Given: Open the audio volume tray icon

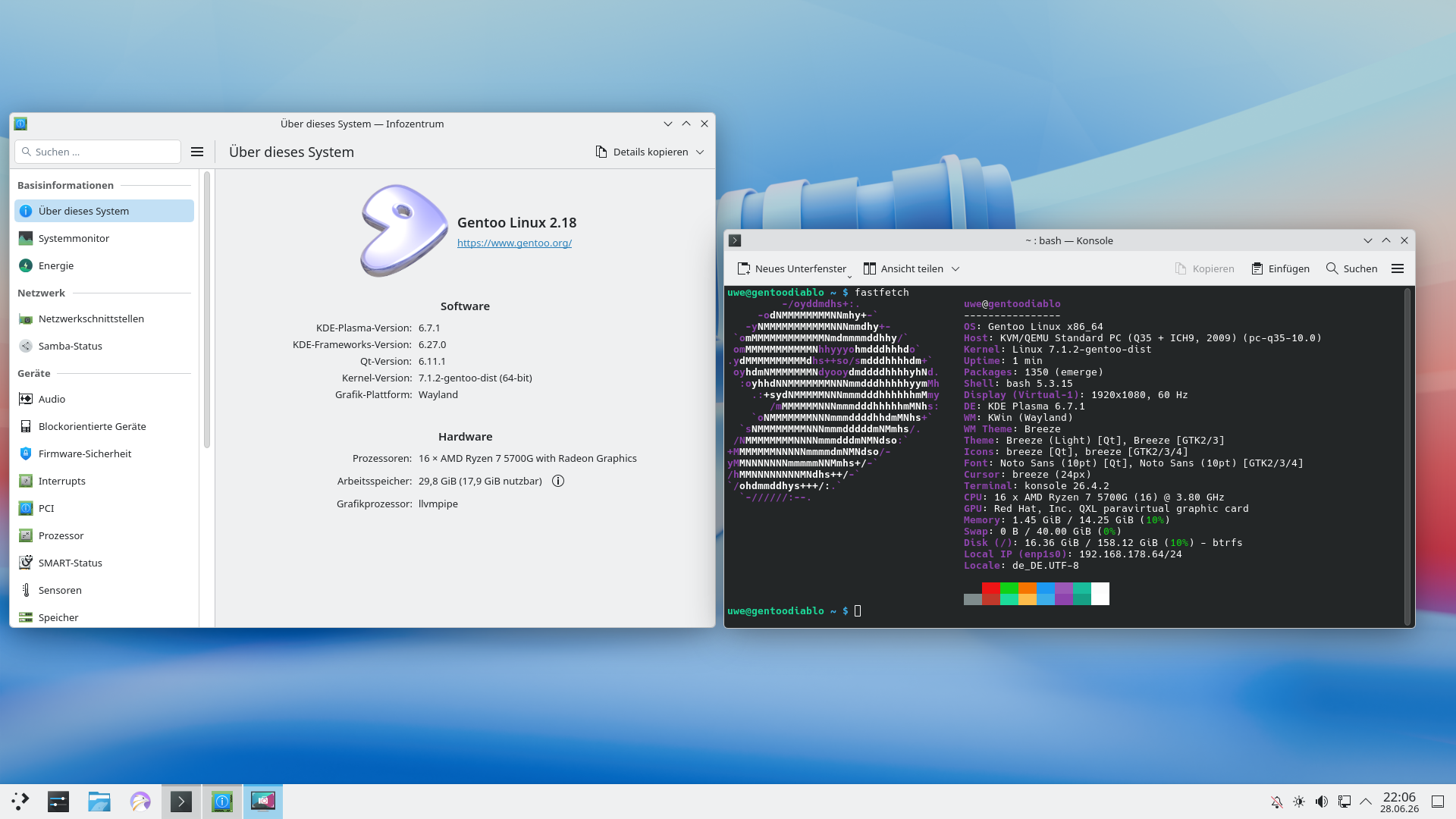Looking at the screenshot, I should [x=1322, y=802].
